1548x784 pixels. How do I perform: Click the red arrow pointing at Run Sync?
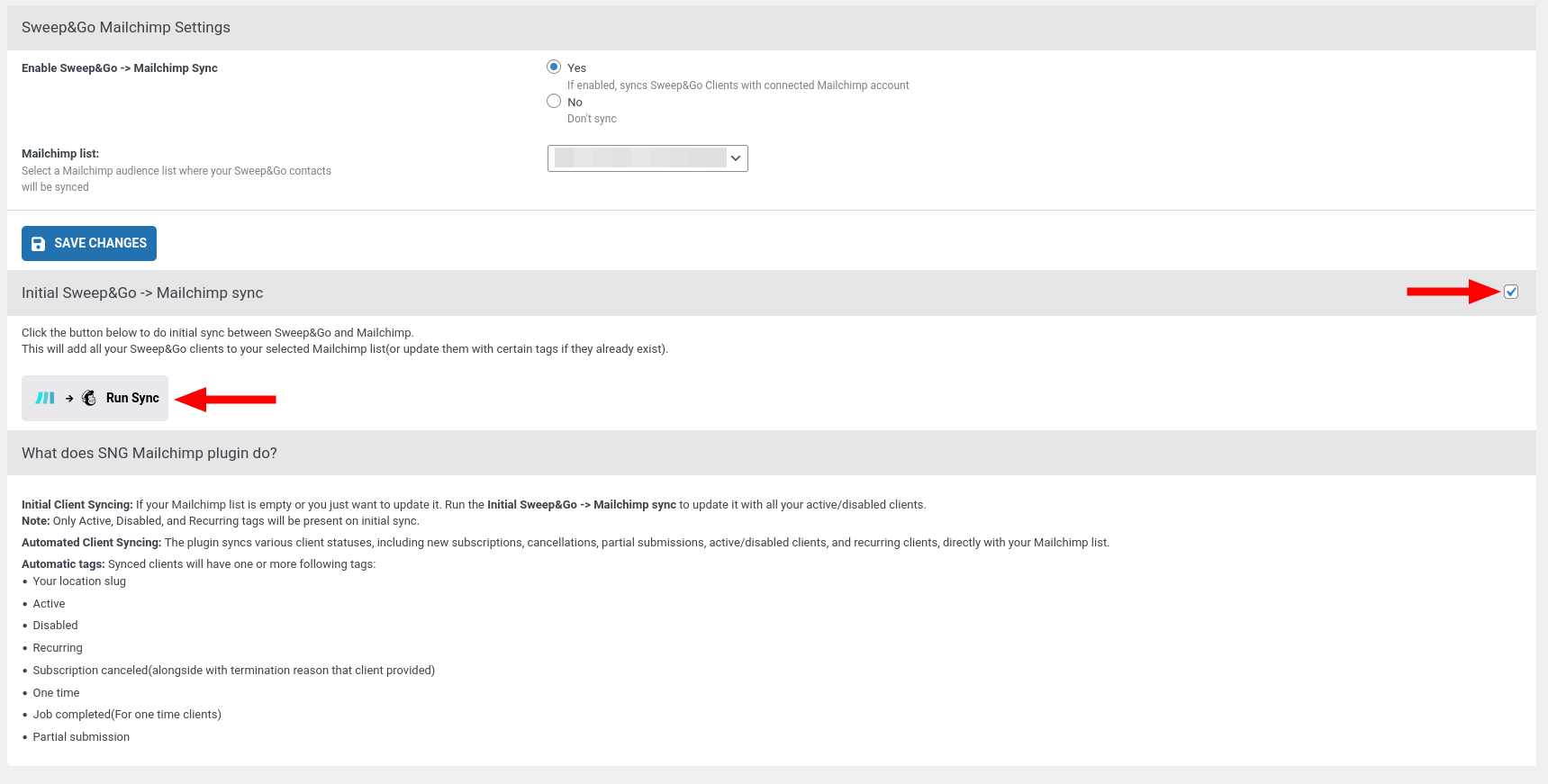pos(225,399)
